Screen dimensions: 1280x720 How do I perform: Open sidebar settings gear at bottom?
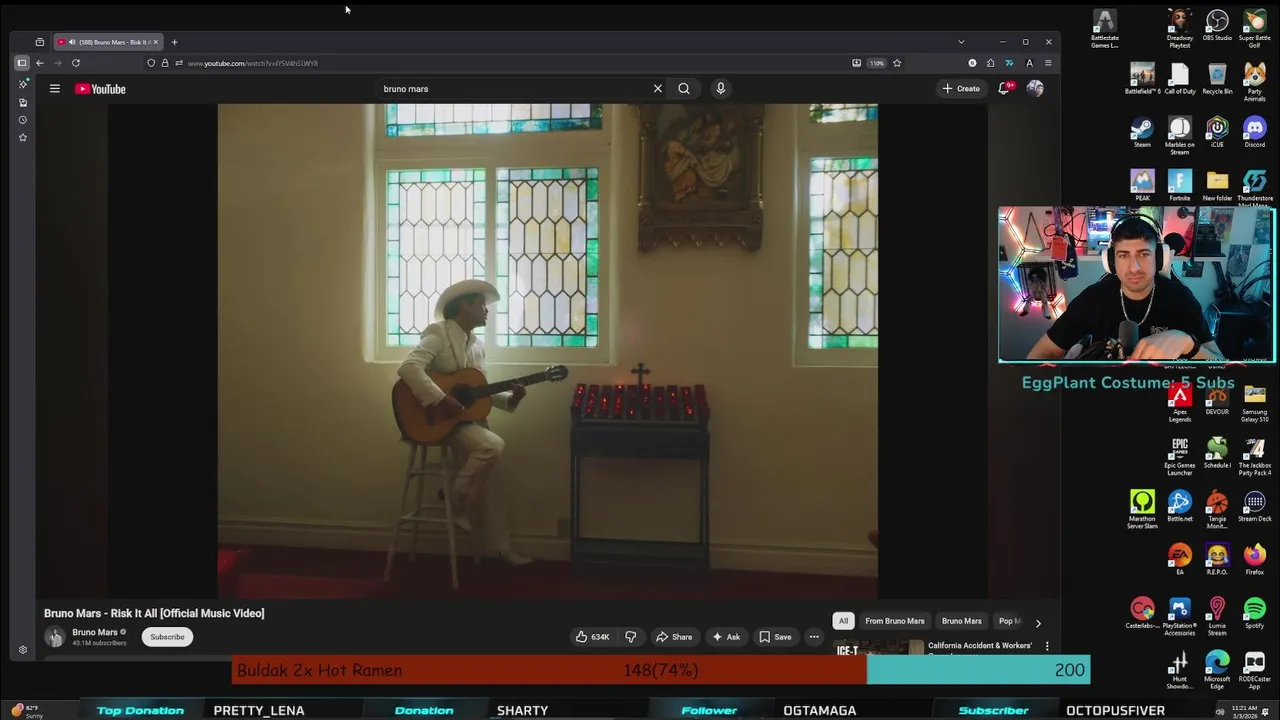[x=23, y=650]
